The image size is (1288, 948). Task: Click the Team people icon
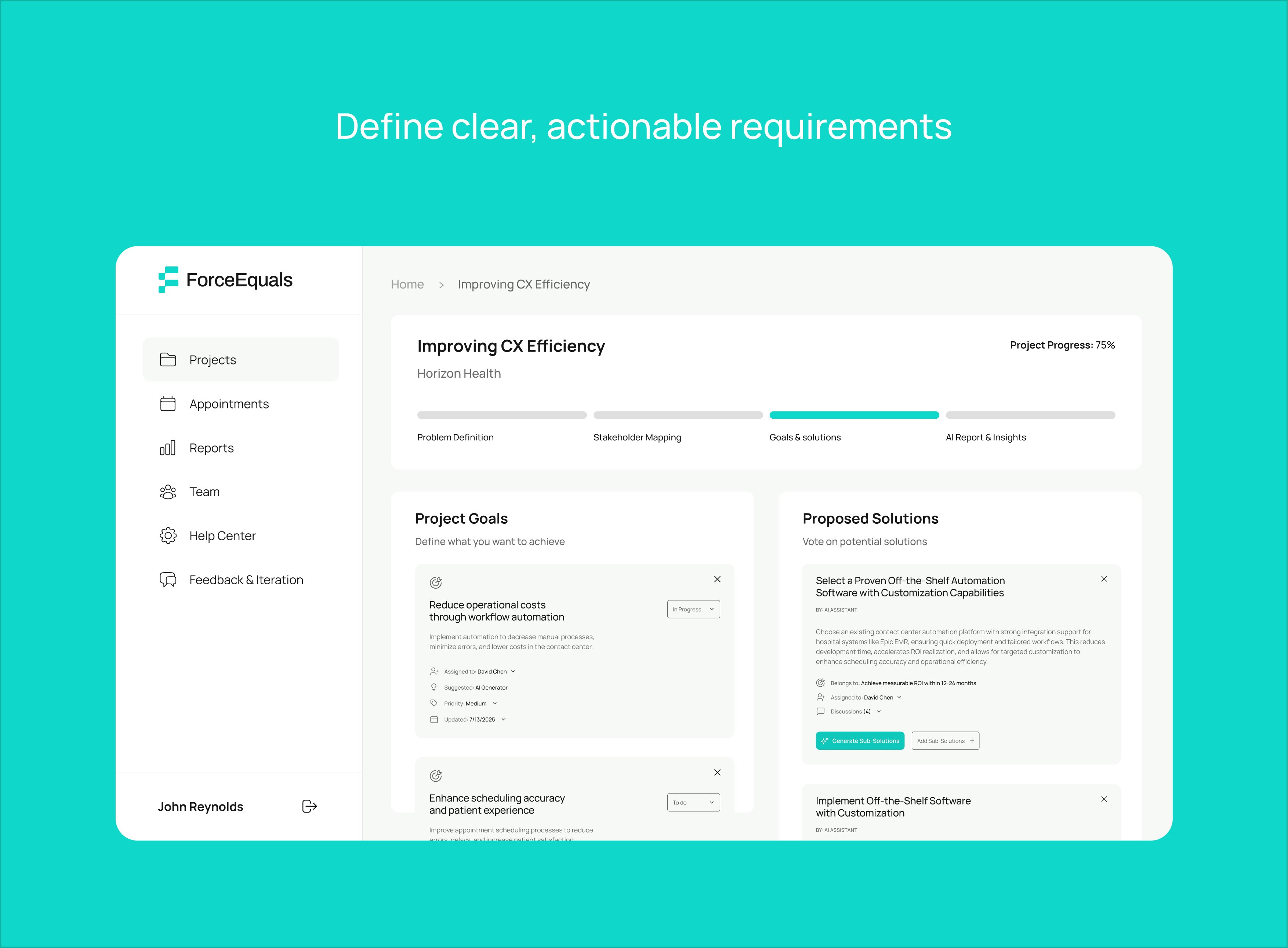(168, 492)
